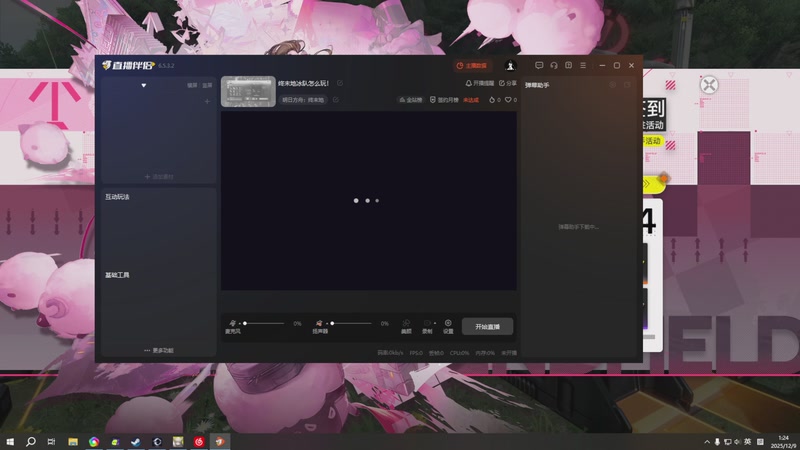Click the plus icon to add scene
The width and height of the screenshot is (800, 450).
pyautogui.click(x=207, y=102)
